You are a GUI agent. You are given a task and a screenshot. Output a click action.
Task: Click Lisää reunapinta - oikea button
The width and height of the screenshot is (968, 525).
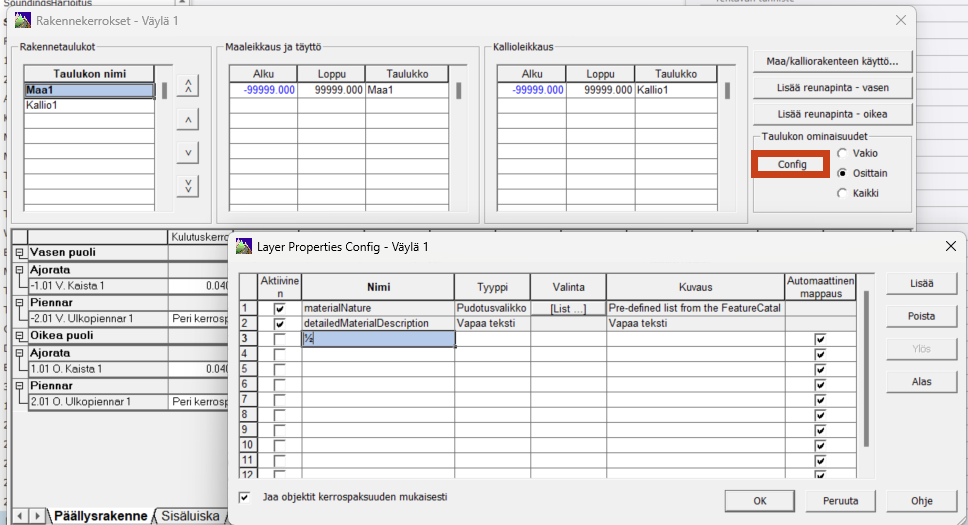pos(832,114)
